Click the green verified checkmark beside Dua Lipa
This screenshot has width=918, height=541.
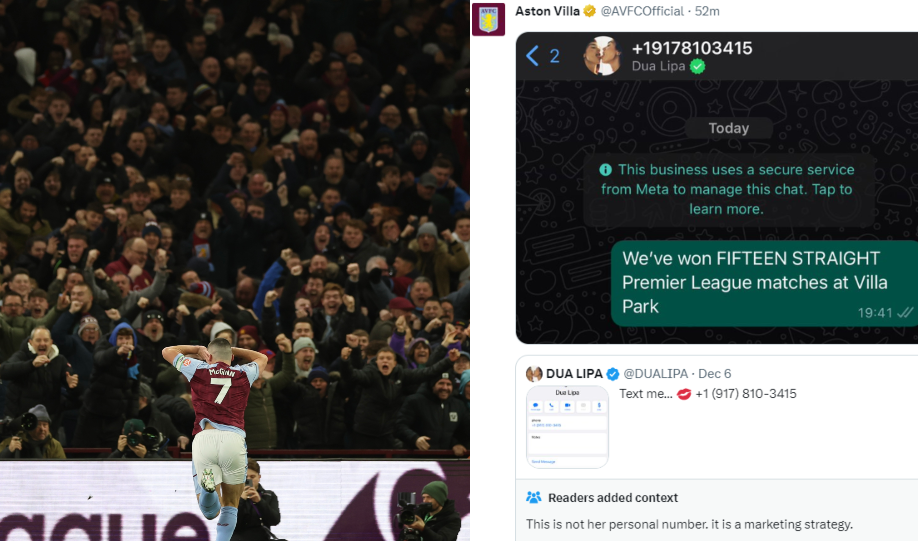pos(697,67)
